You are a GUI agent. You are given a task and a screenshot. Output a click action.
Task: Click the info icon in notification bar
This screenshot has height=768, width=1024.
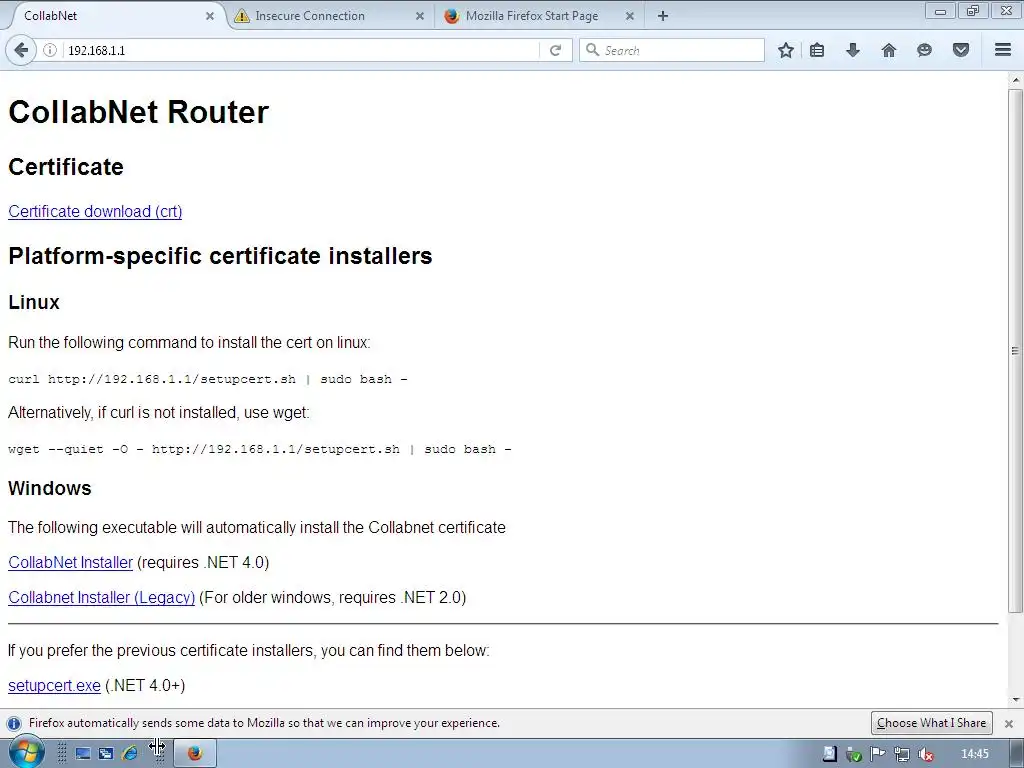pyautogui.click(x=13, y=724)
